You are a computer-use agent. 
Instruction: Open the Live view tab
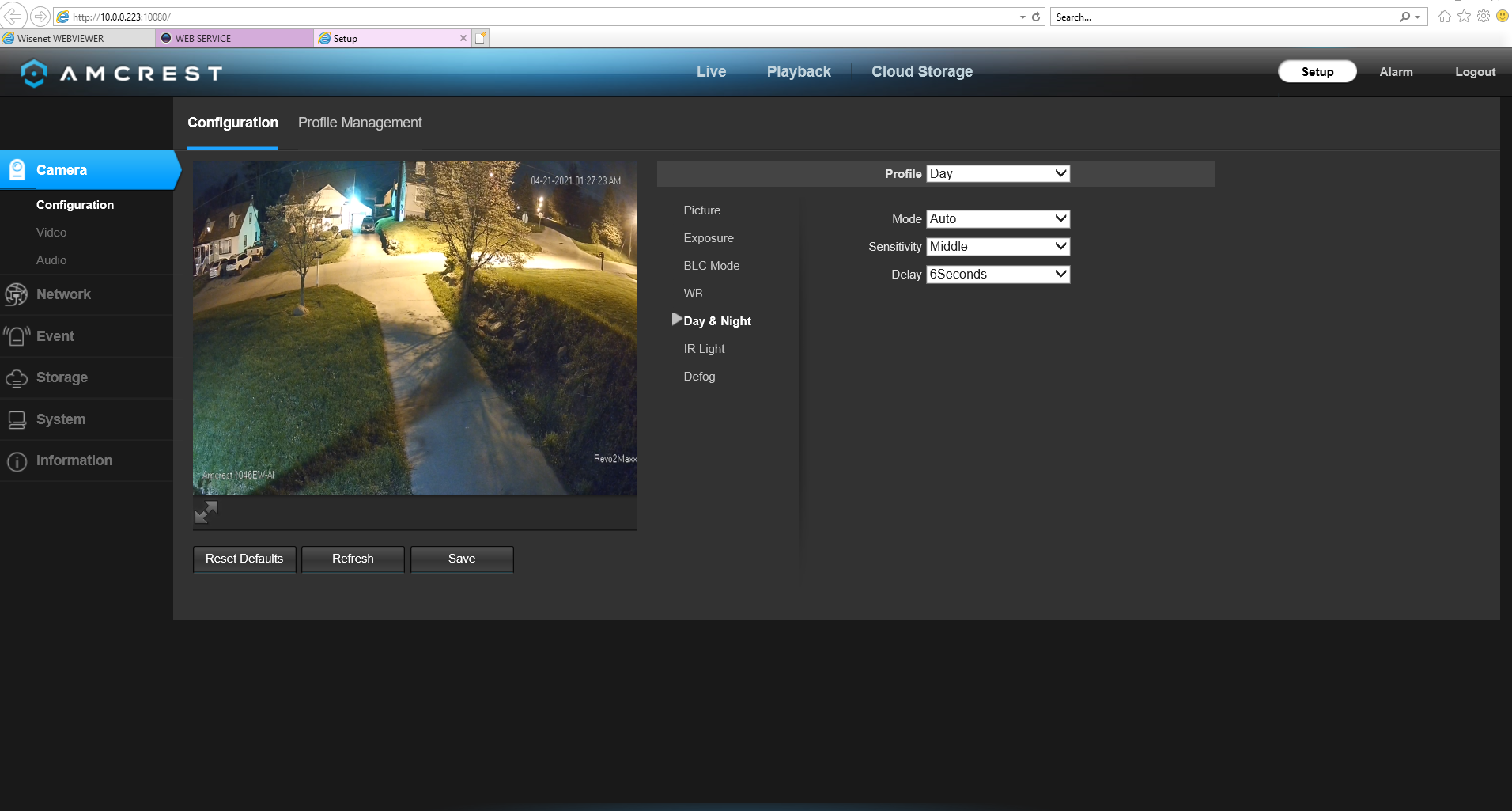click(711, 71)
